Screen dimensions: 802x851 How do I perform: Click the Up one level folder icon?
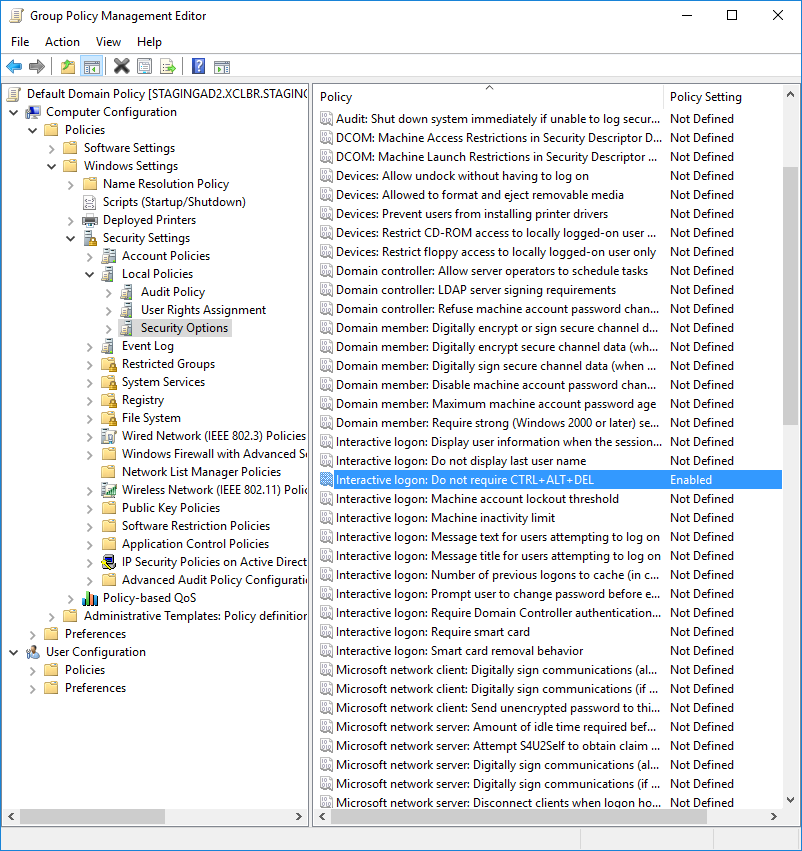67,67
